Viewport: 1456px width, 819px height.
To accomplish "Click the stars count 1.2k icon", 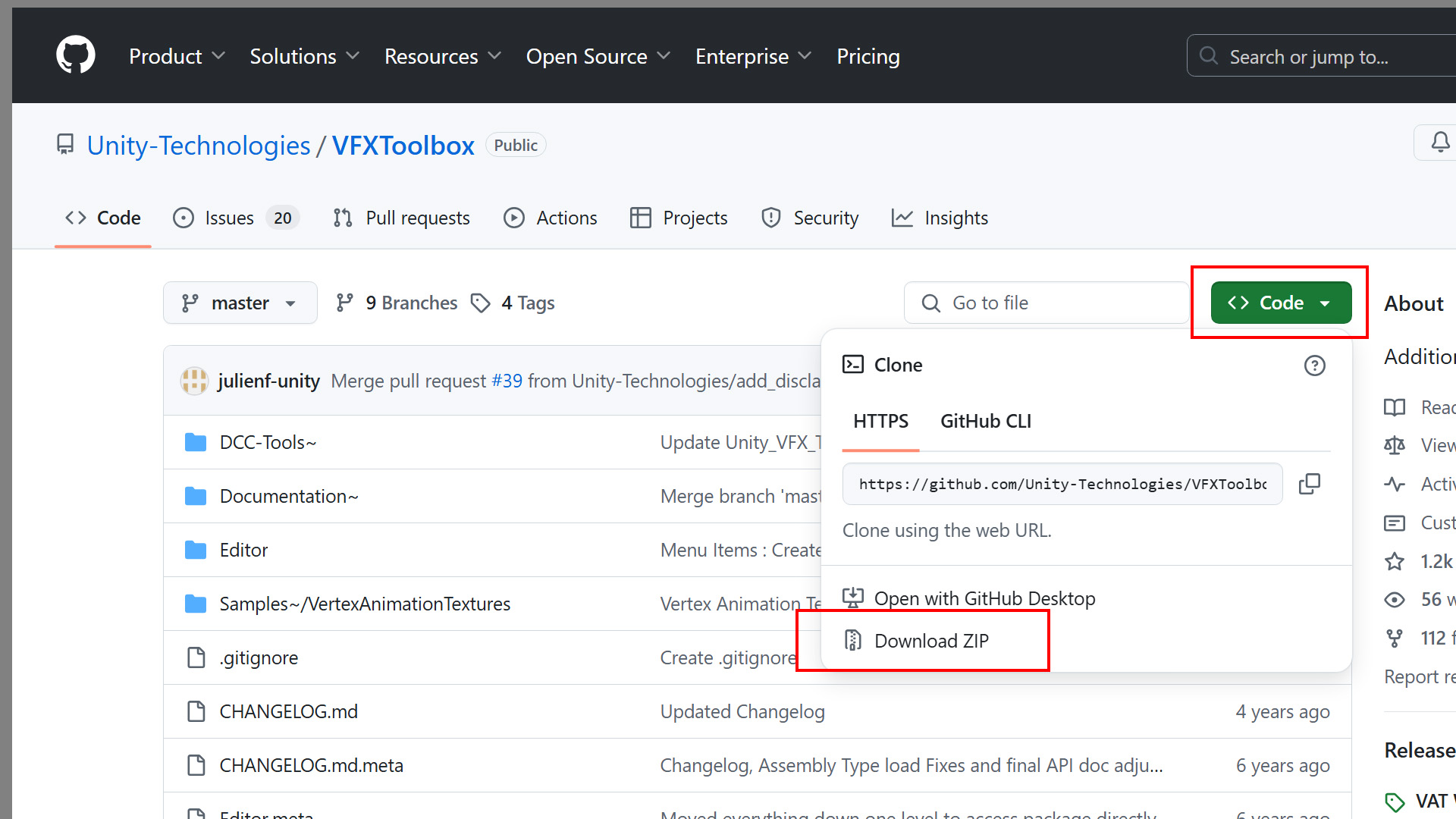I will [x=1395, y=562].
